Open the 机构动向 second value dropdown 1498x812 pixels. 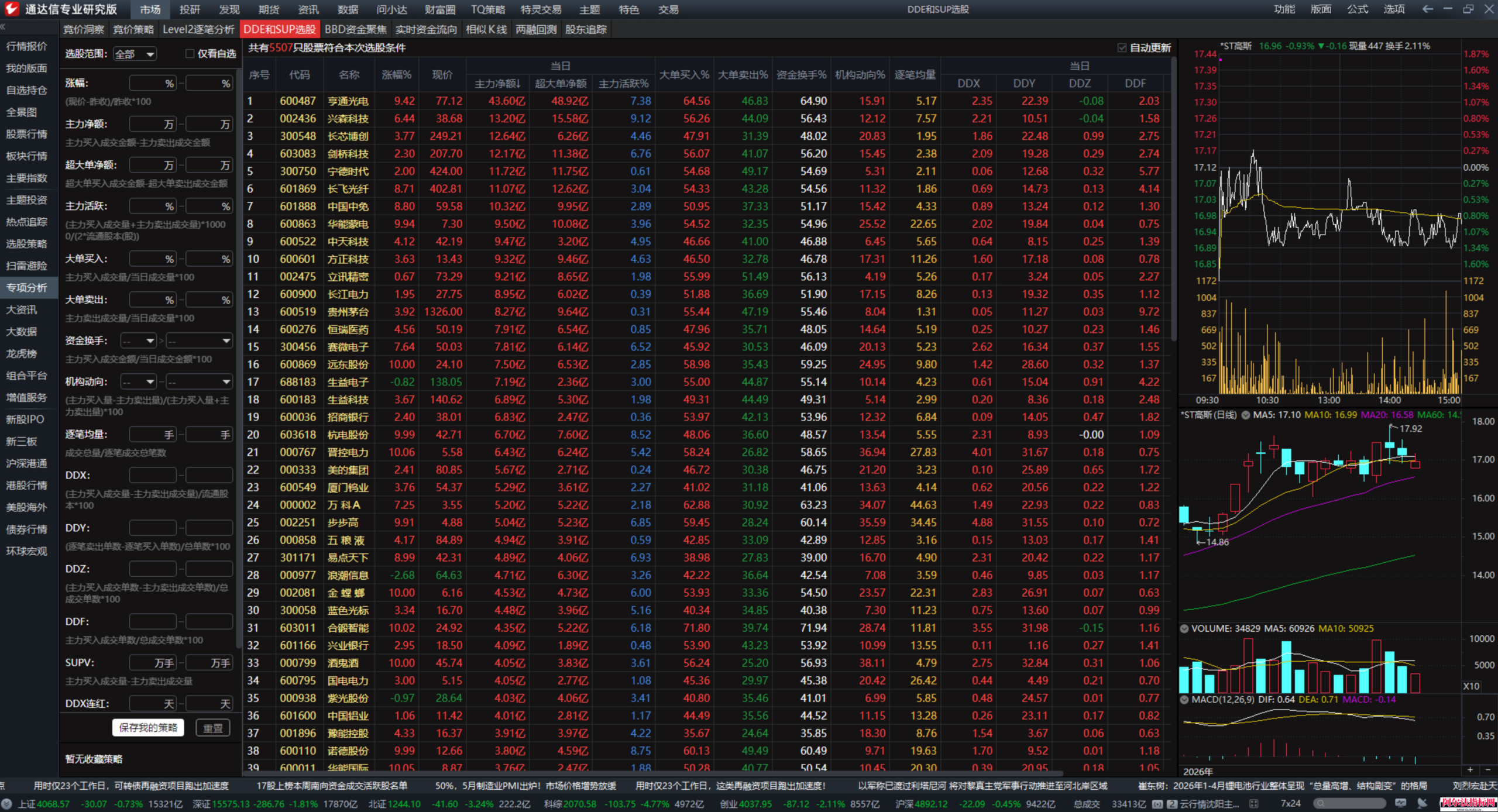(x=199, y=381)
